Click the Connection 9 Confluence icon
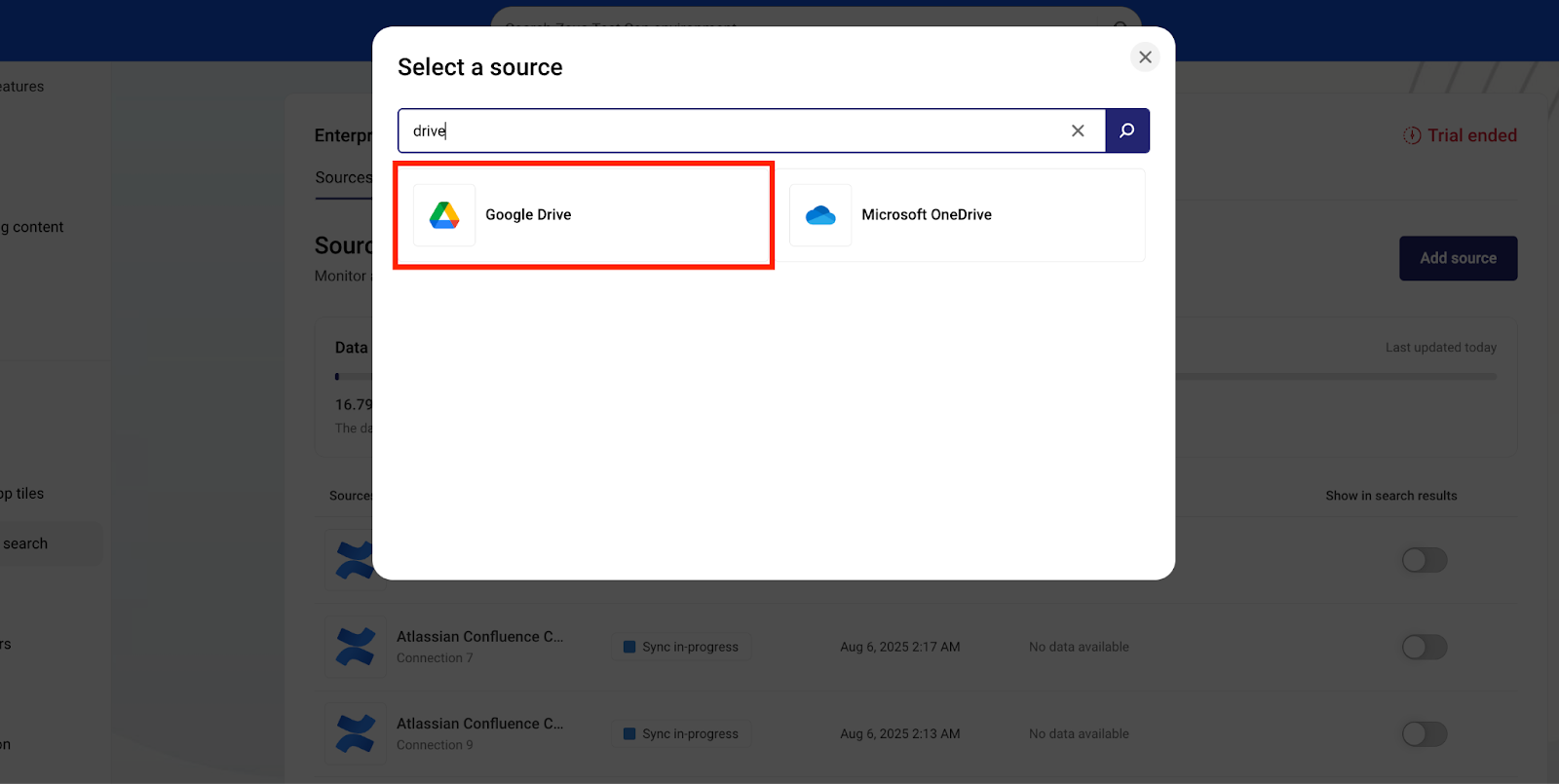The width and height of the screenshot is (1559, 784). [x=355, y=733]
